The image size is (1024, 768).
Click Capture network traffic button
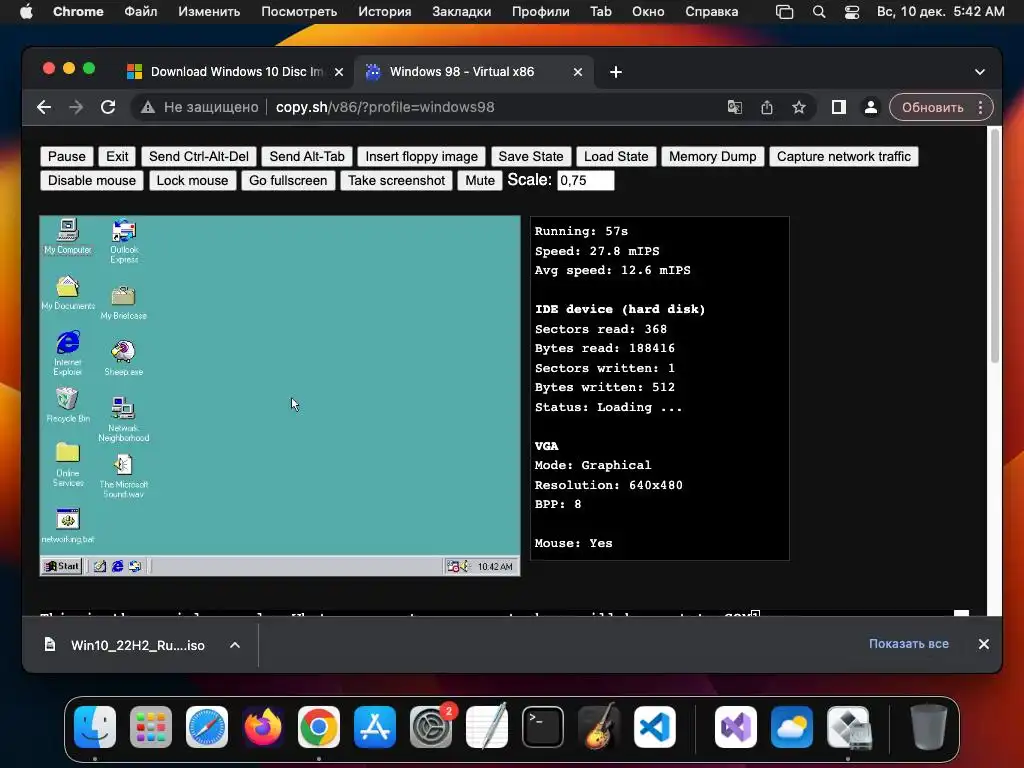click(844, 156)
